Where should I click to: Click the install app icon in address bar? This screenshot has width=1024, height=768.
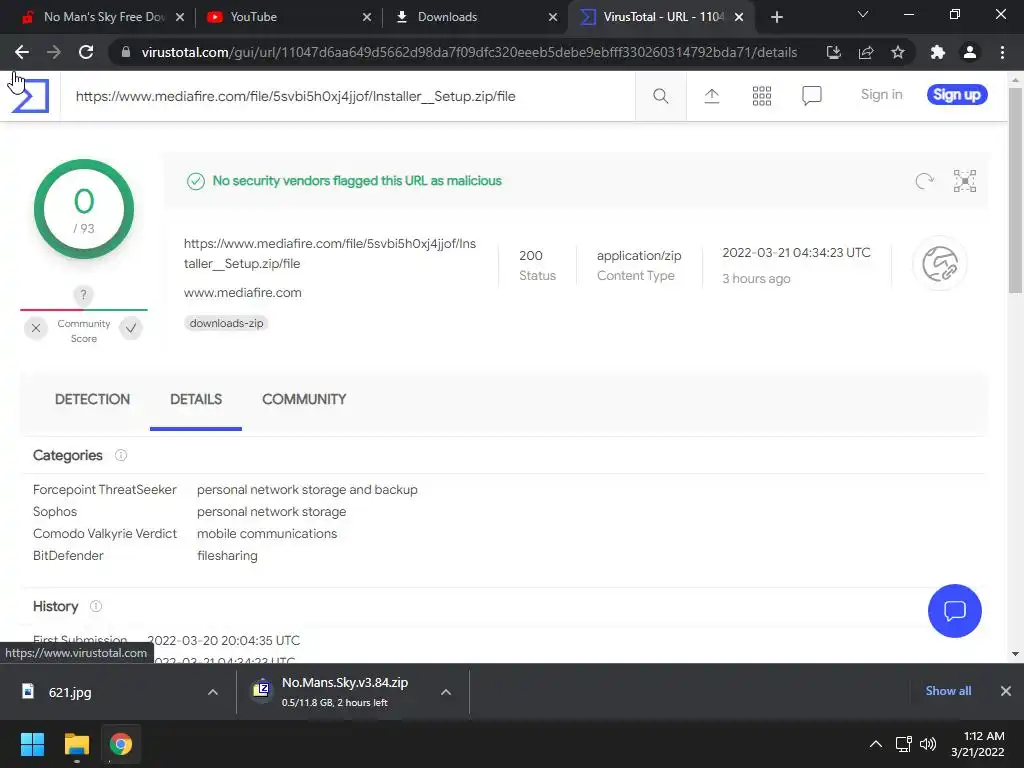tap(833, 52)
